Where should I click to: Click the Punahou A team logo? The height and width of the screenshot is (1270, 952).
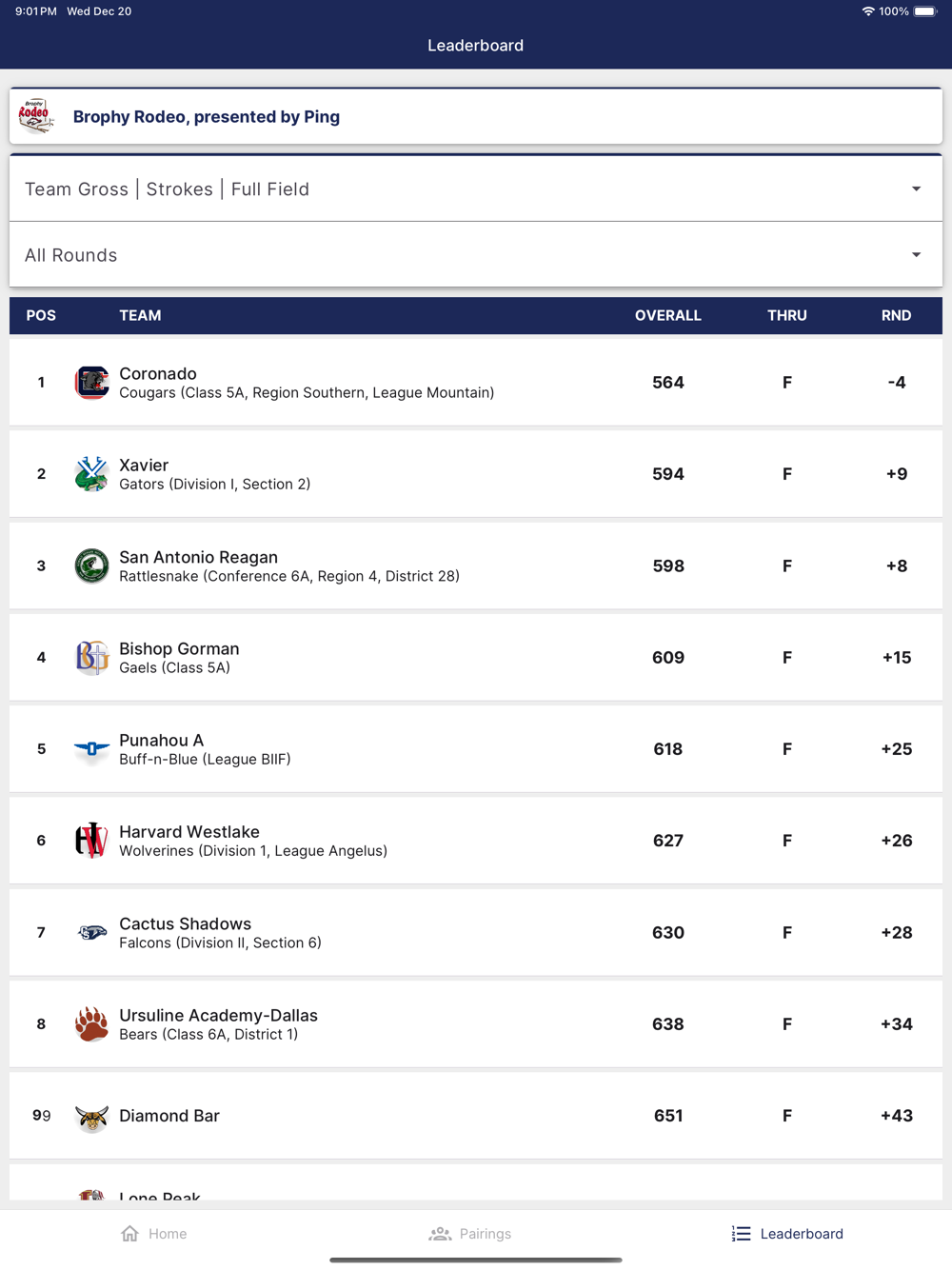coord(91,749)
